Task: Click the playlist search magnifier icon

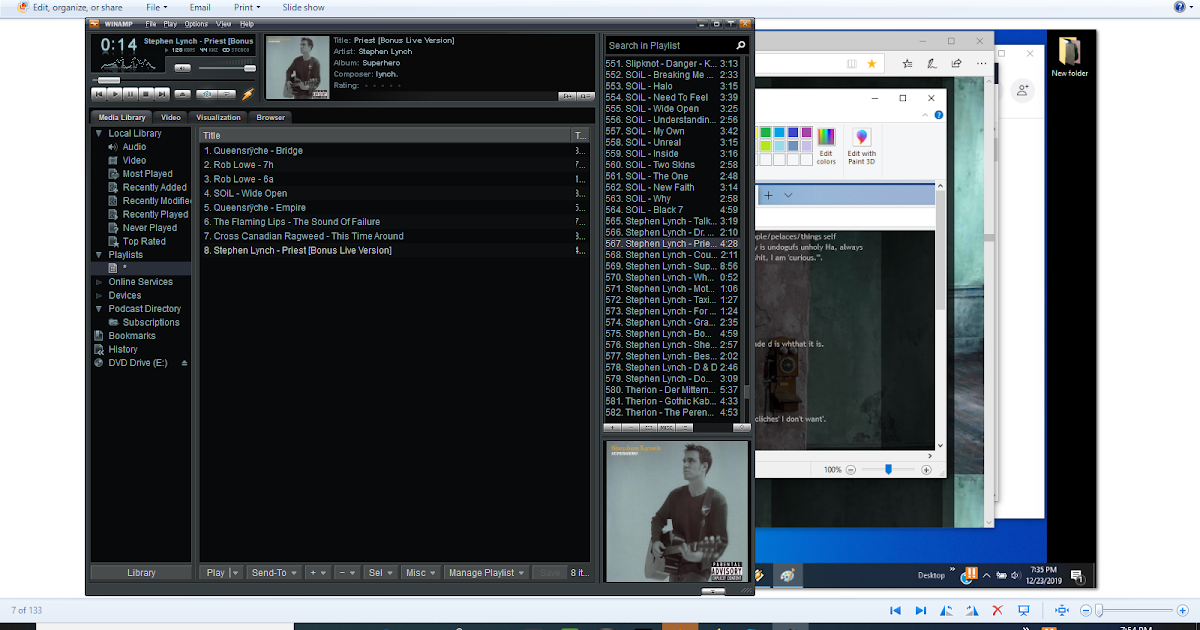Action: click(741, 45)
